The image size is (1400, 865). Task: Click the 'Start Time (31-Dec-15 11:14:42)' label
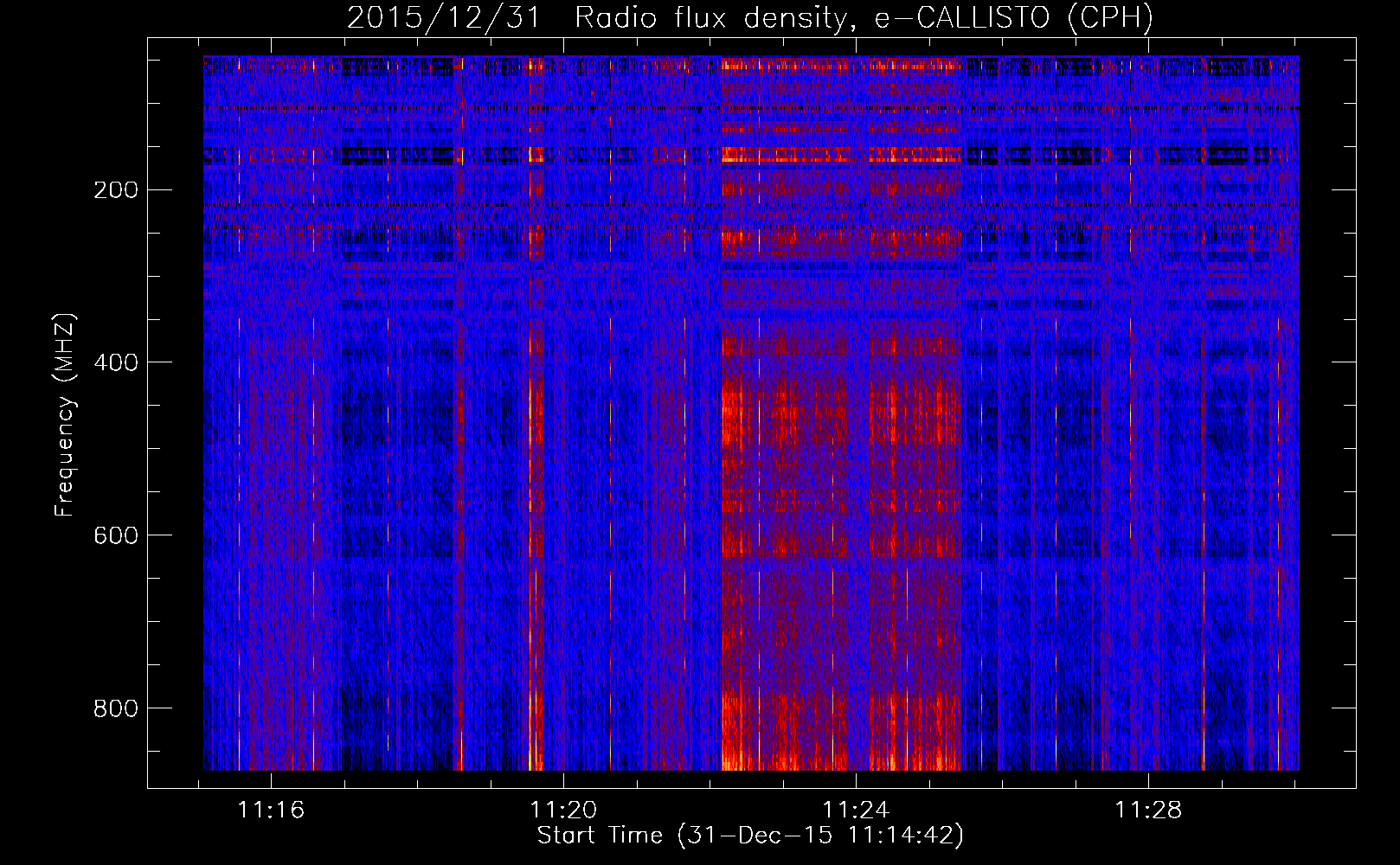pyautogui.click(x=750, y=836)
